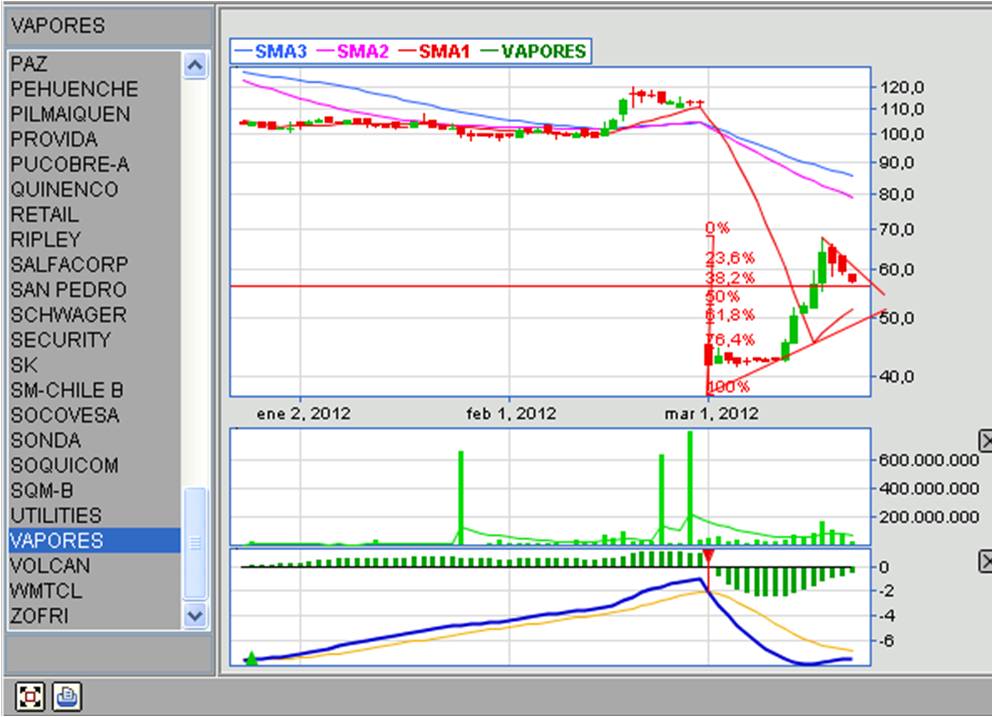Image resolution: width=993 pixels, height=717 pixels.
Task: Click the 38,2% Fibonacci level label
Action: click(x=730, y=277)
